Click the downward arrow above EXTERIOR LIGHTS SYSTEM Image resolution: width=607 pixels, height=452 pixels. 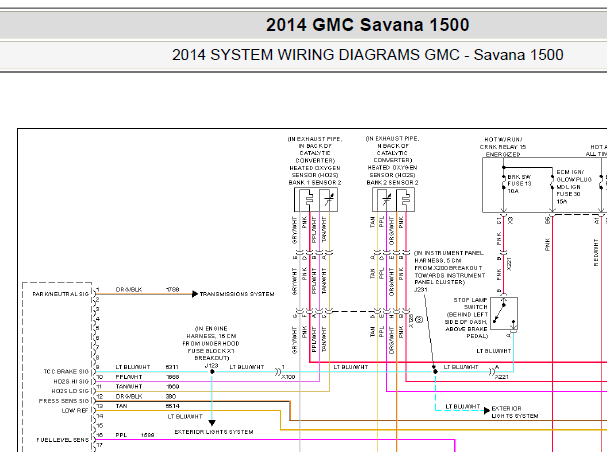pyautogui.click(x=212, y=423)
